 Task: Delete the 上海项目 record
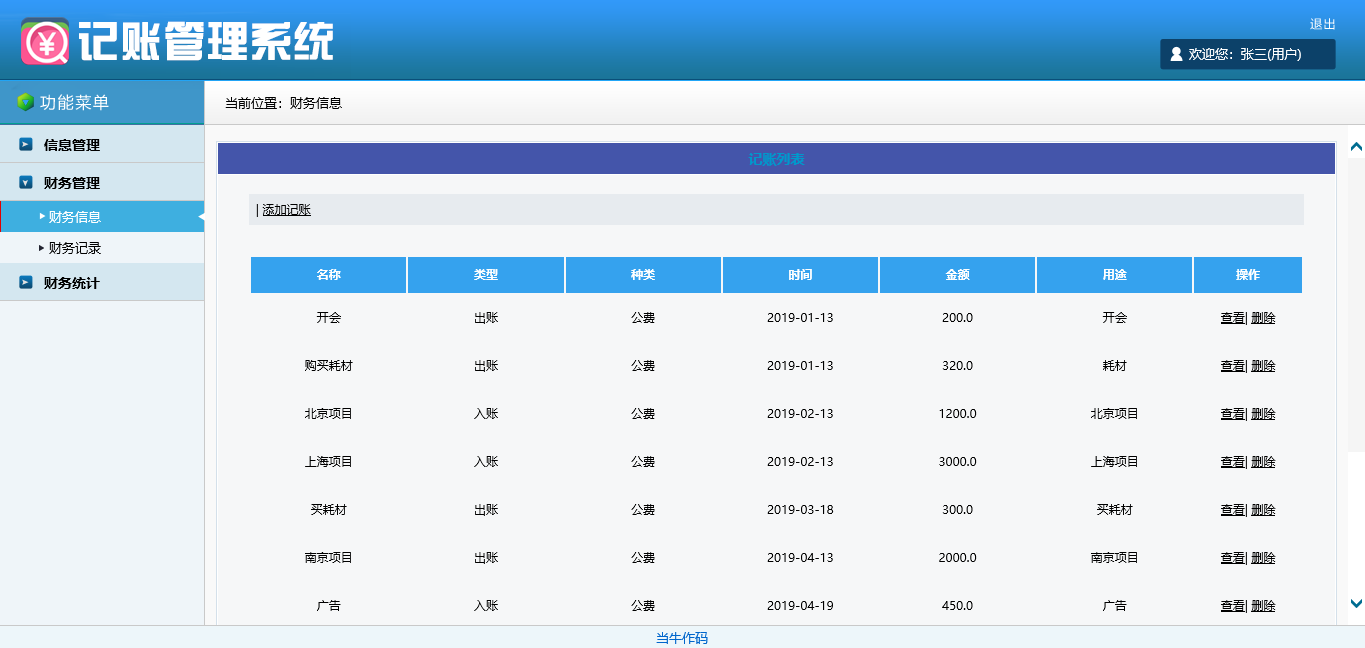coord(1263,462)
